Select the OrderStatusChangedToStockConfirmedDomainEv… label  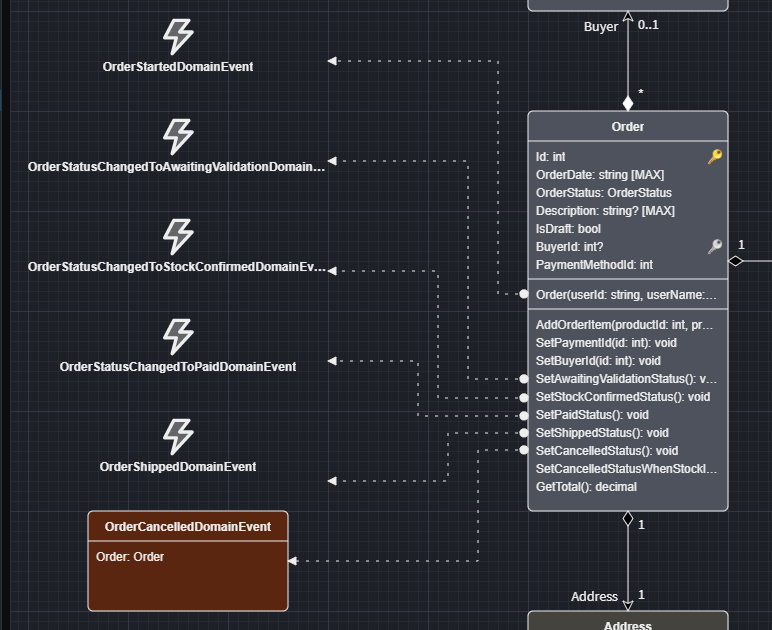pyautogui.click(x=177, y=267)
